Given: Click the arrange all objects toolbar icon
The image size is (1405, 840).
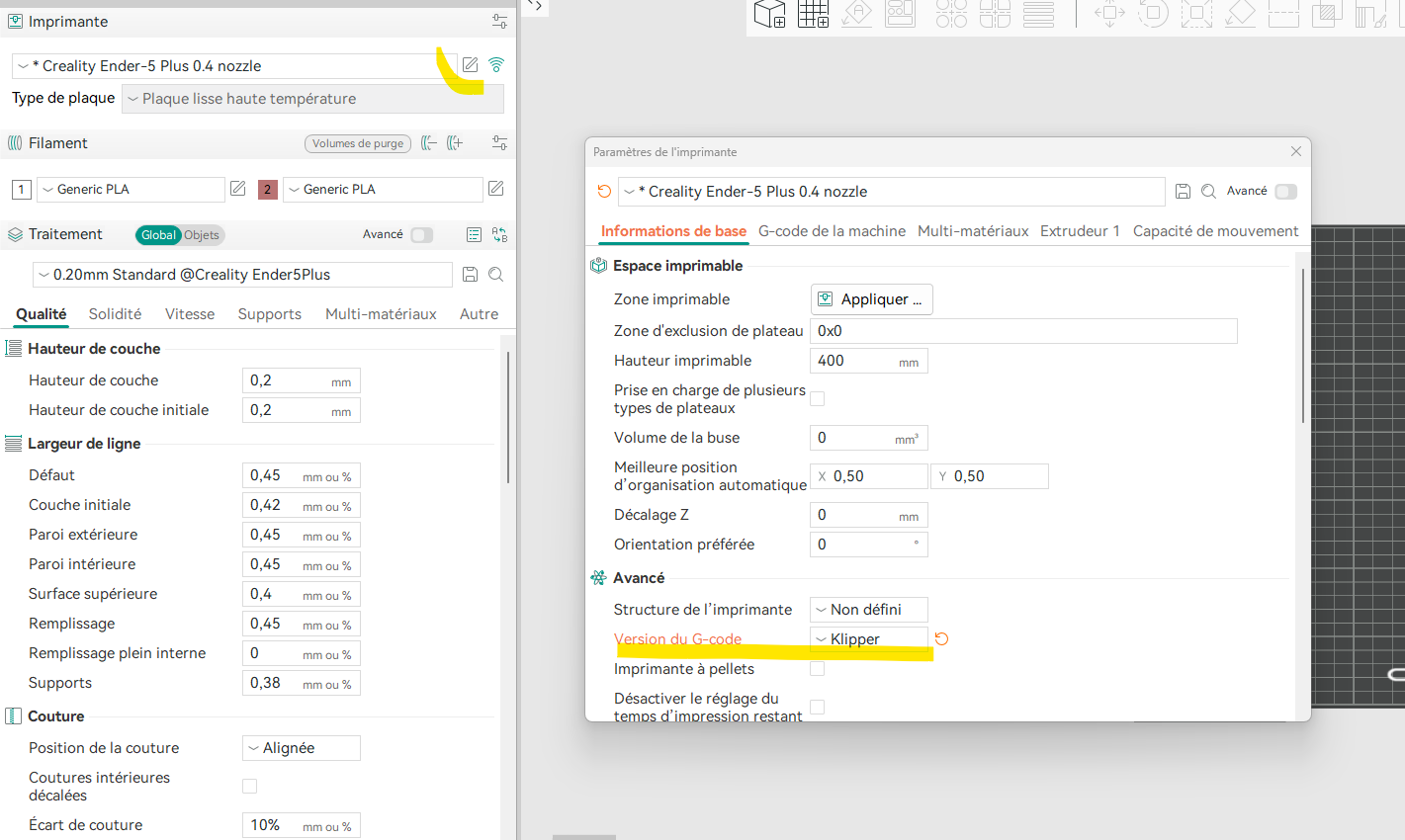Looking at the screenshot, I should 900,14.
